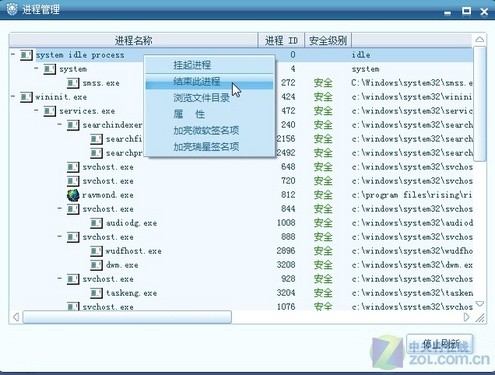Viewport: 495px width, 375px height.
Task: Select 加亮瑞星签名项 in the context menu
Action: (209, 147)
